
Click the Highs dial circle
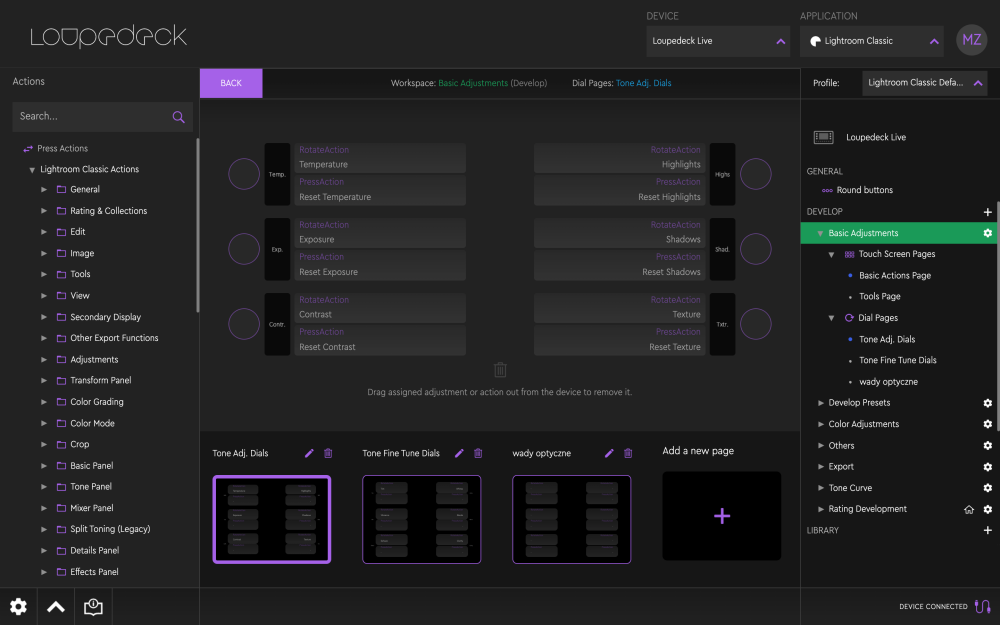[x=756, y=173]
